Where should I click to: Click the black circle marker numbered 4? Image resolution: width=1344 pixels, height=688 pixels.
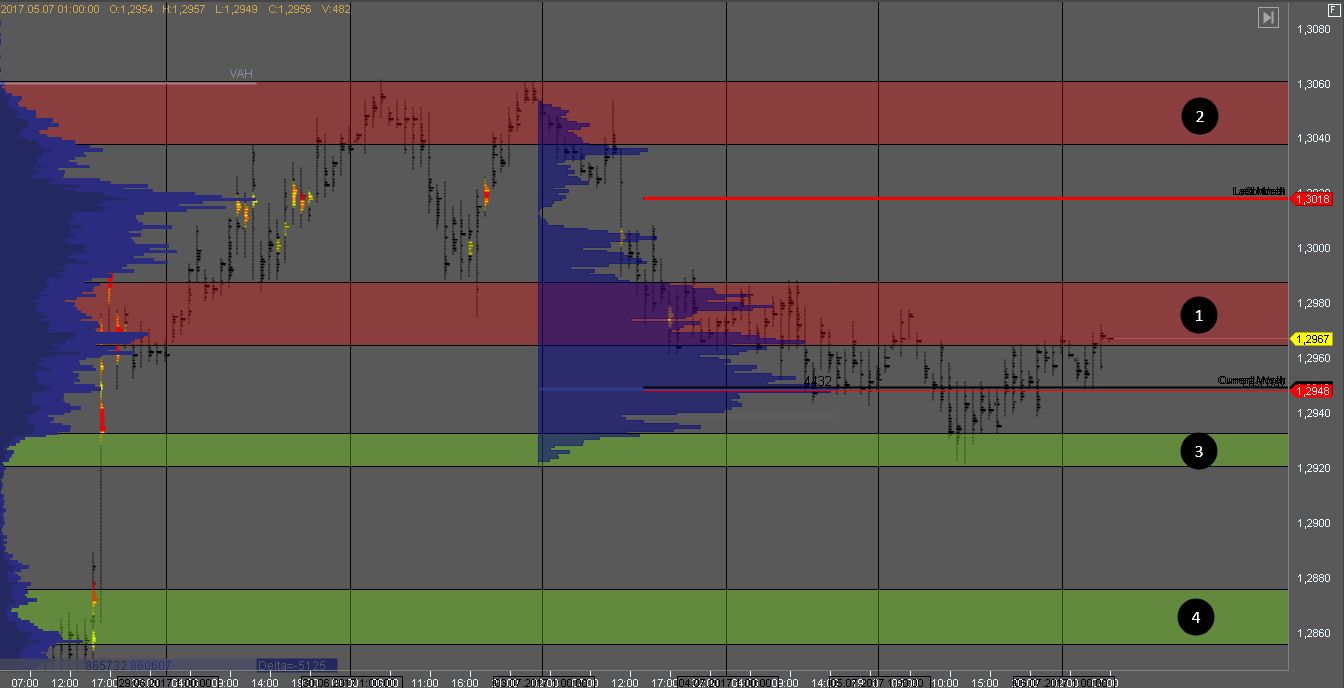(1195, 618)
